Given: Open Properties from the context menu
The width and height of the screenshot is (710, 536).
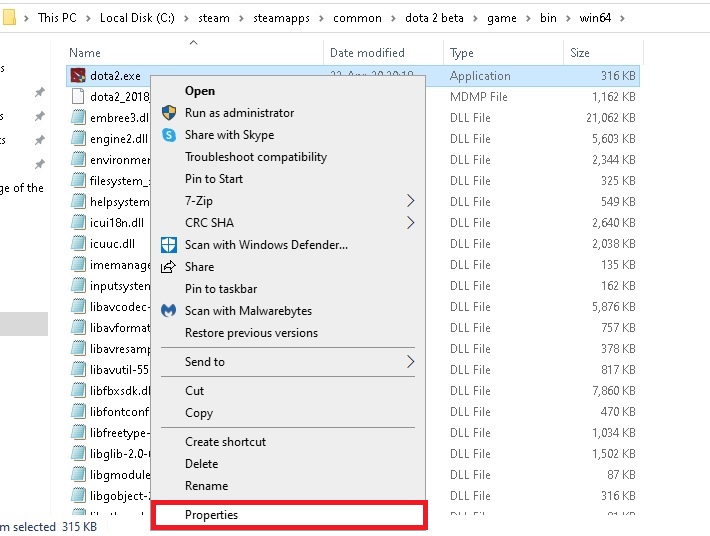Looking at the screenshot, I should (x=288, y=515).
